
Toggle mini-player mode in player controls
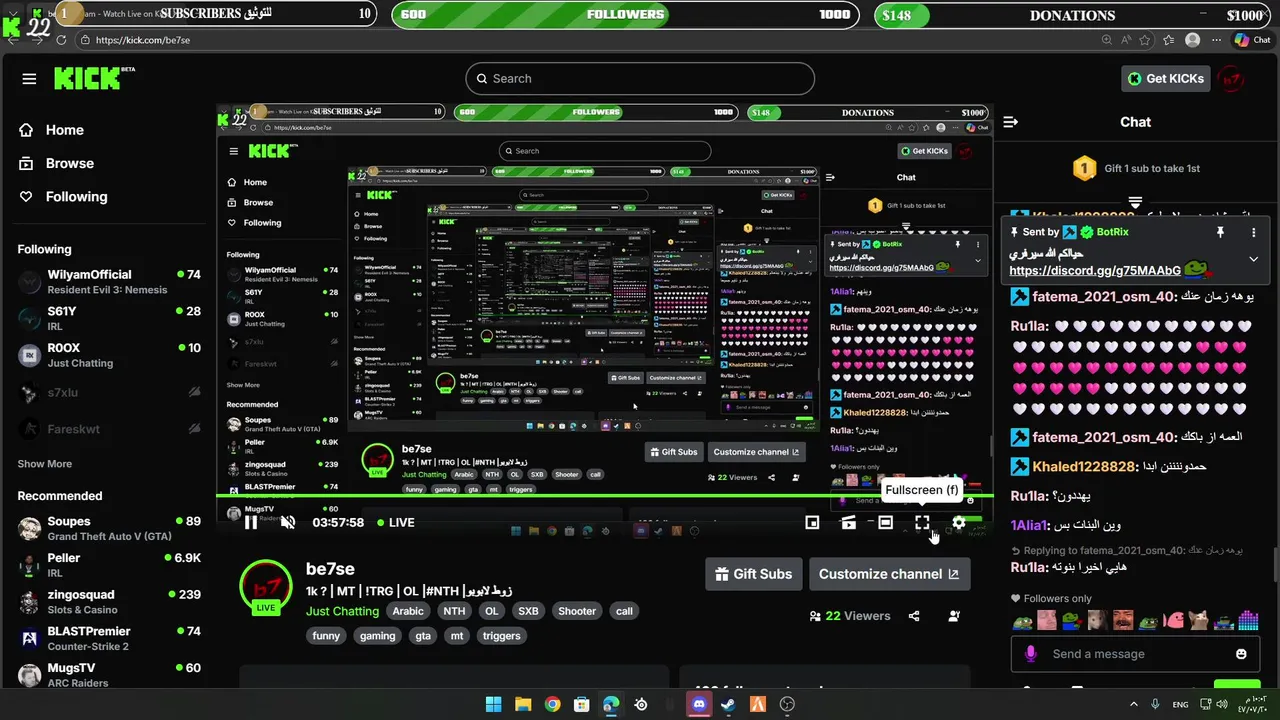coord(812,522)
